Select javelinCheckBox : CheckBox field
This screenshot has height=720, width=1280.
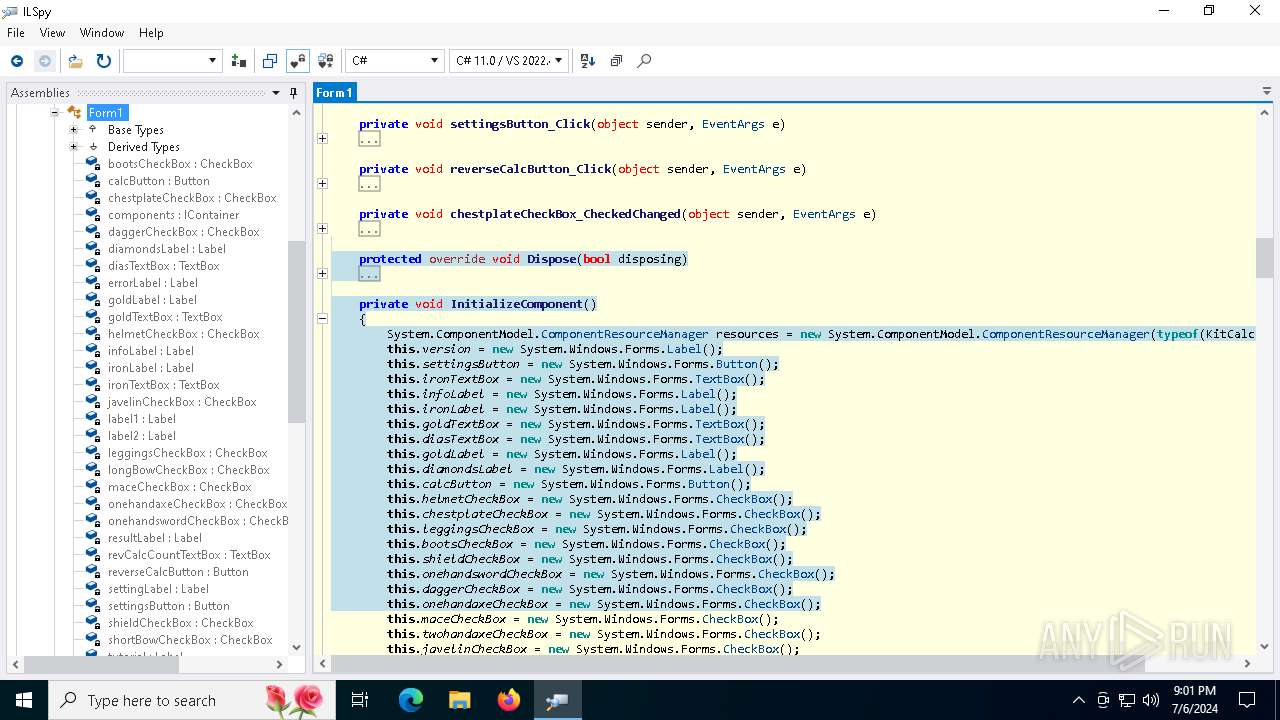click(182, 402)
